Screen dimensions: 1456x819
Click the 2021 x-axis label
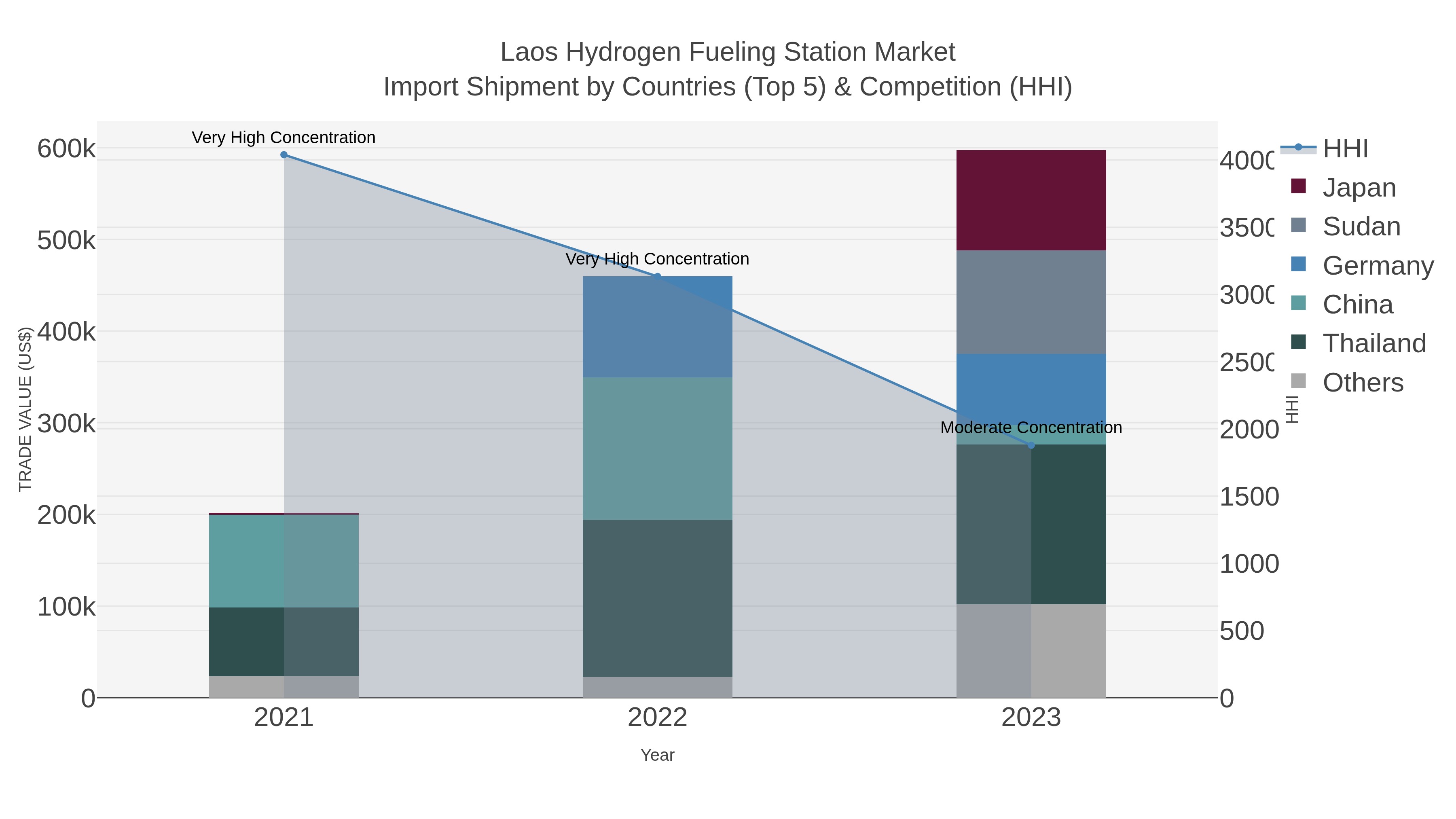(x=284, y=718)
